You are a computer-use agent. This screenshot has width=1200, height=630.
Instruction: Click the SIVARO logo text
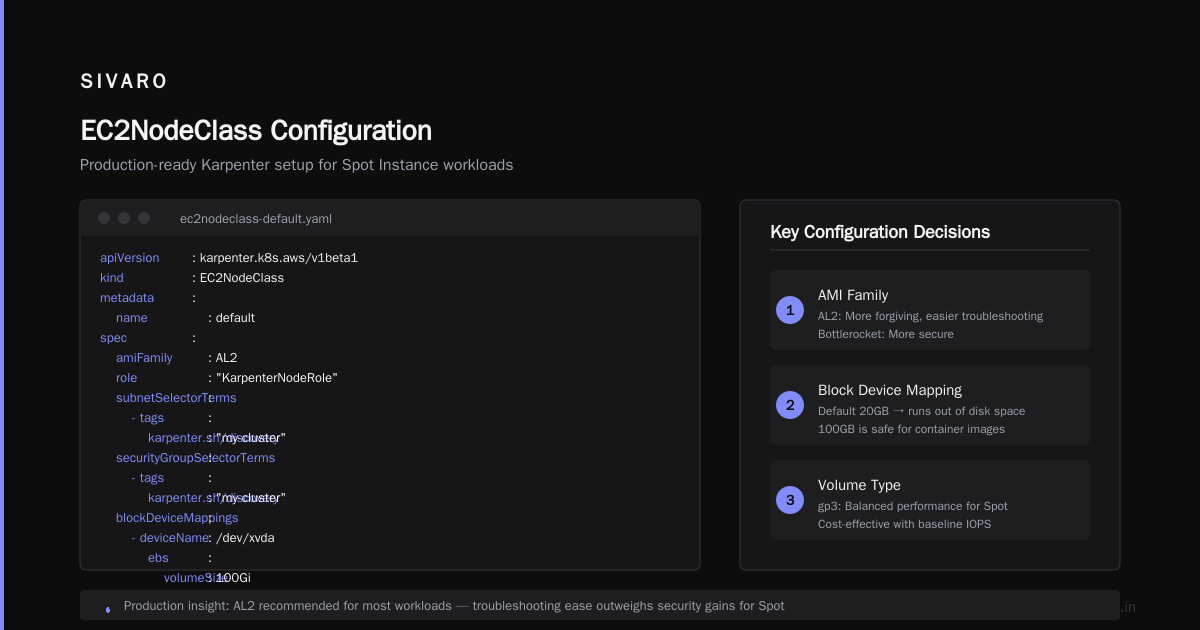[124, 82]
